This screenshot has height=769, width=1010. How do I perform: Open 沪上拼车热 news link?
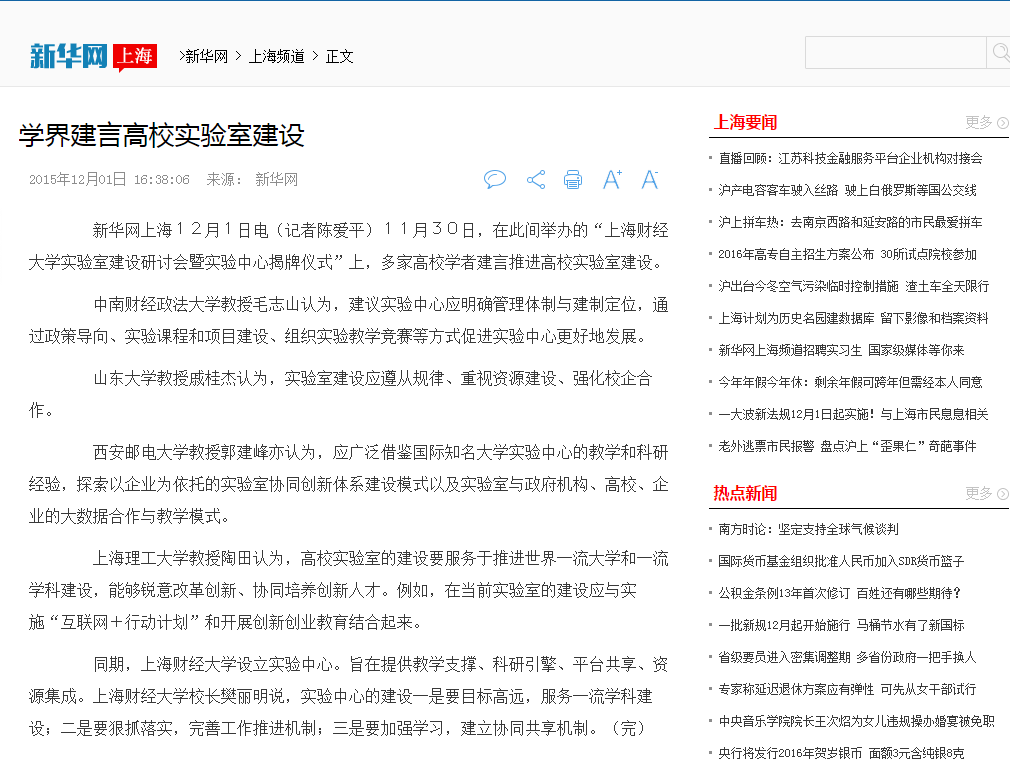click(850, 222)
